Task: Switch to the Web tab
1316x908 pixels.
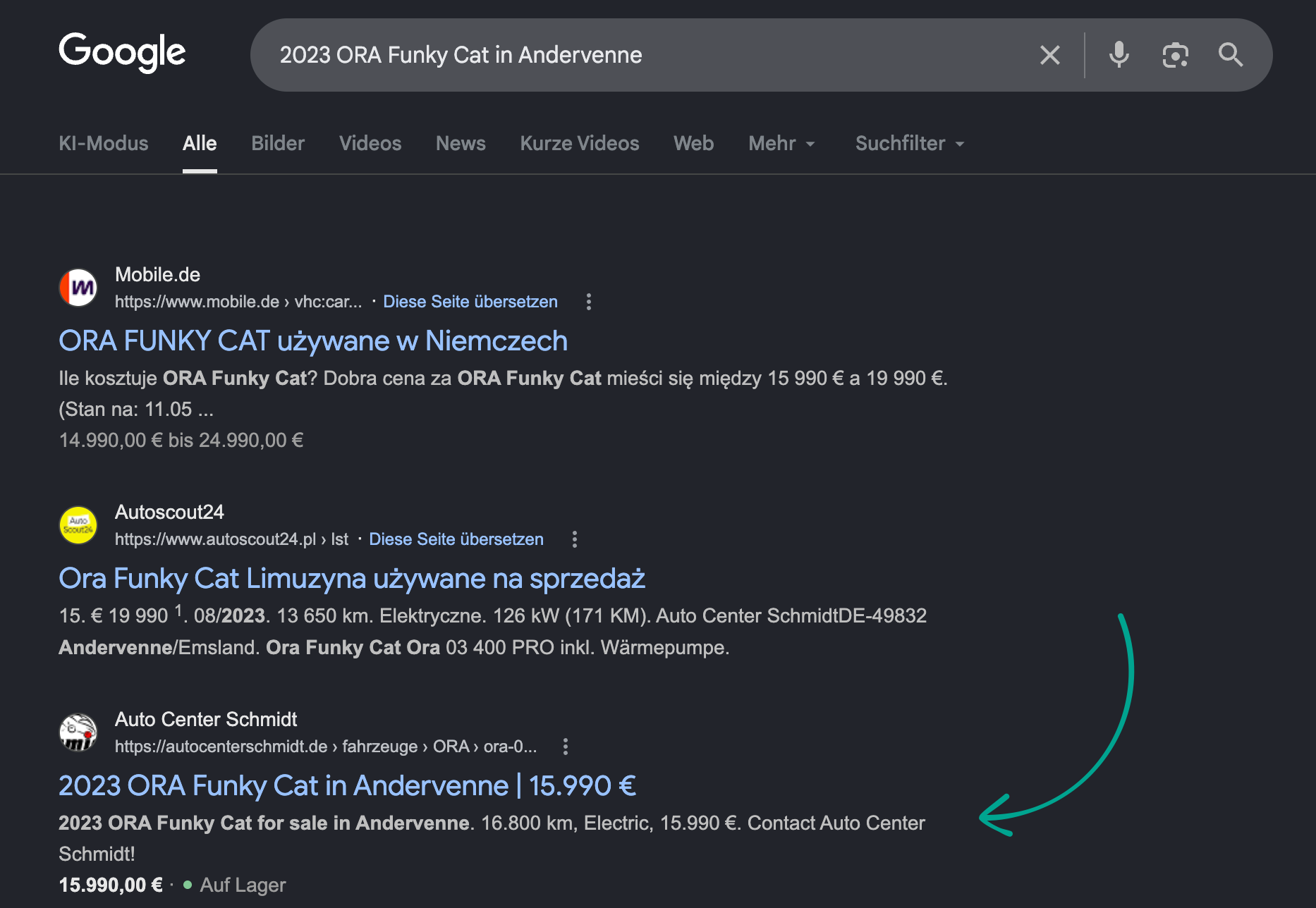Action: (694, 143)
